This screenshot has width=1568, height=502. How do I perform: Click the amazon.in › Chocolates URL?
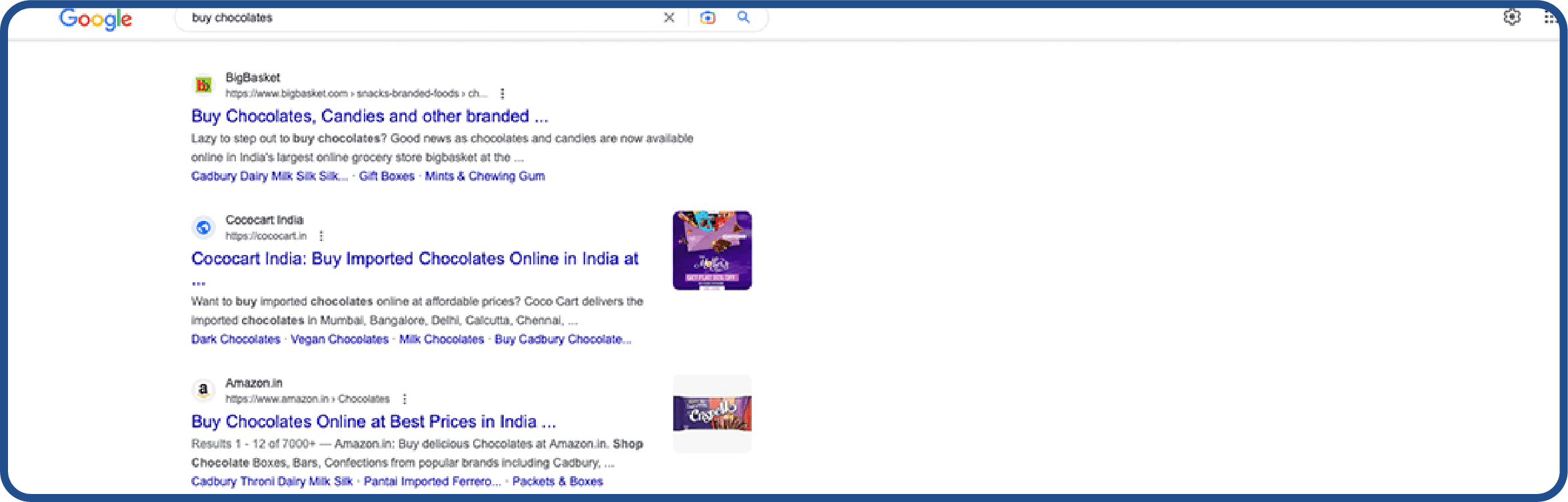pos(307,399)
